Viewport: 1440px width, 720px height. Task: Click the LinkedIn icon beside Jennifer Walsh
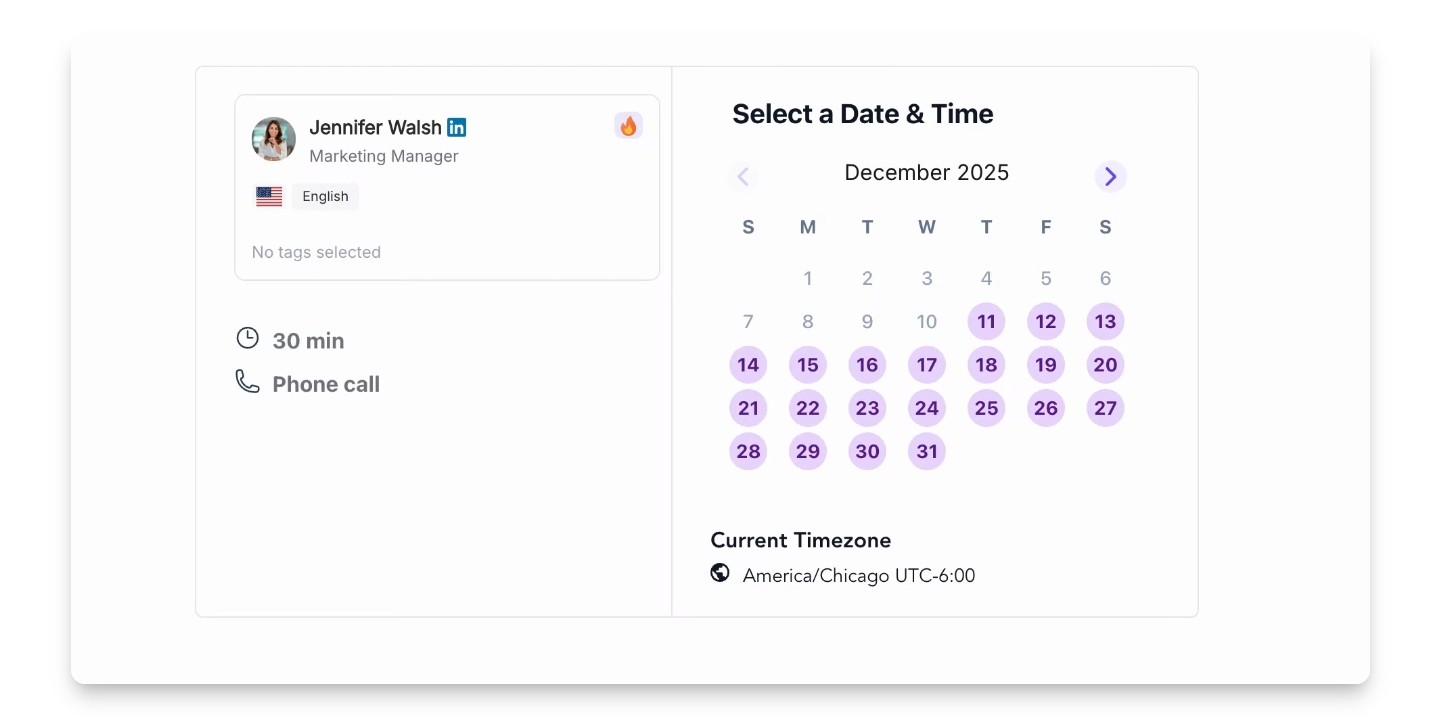[x=457, y=127]
